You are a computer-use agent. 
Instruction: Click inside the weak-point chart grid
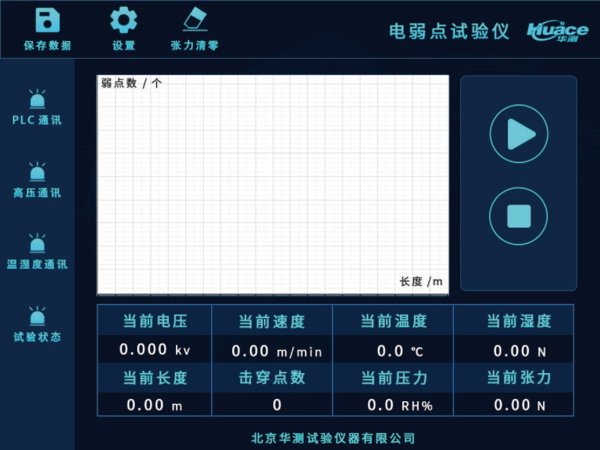pyautogui.click(x=273, y=185)
